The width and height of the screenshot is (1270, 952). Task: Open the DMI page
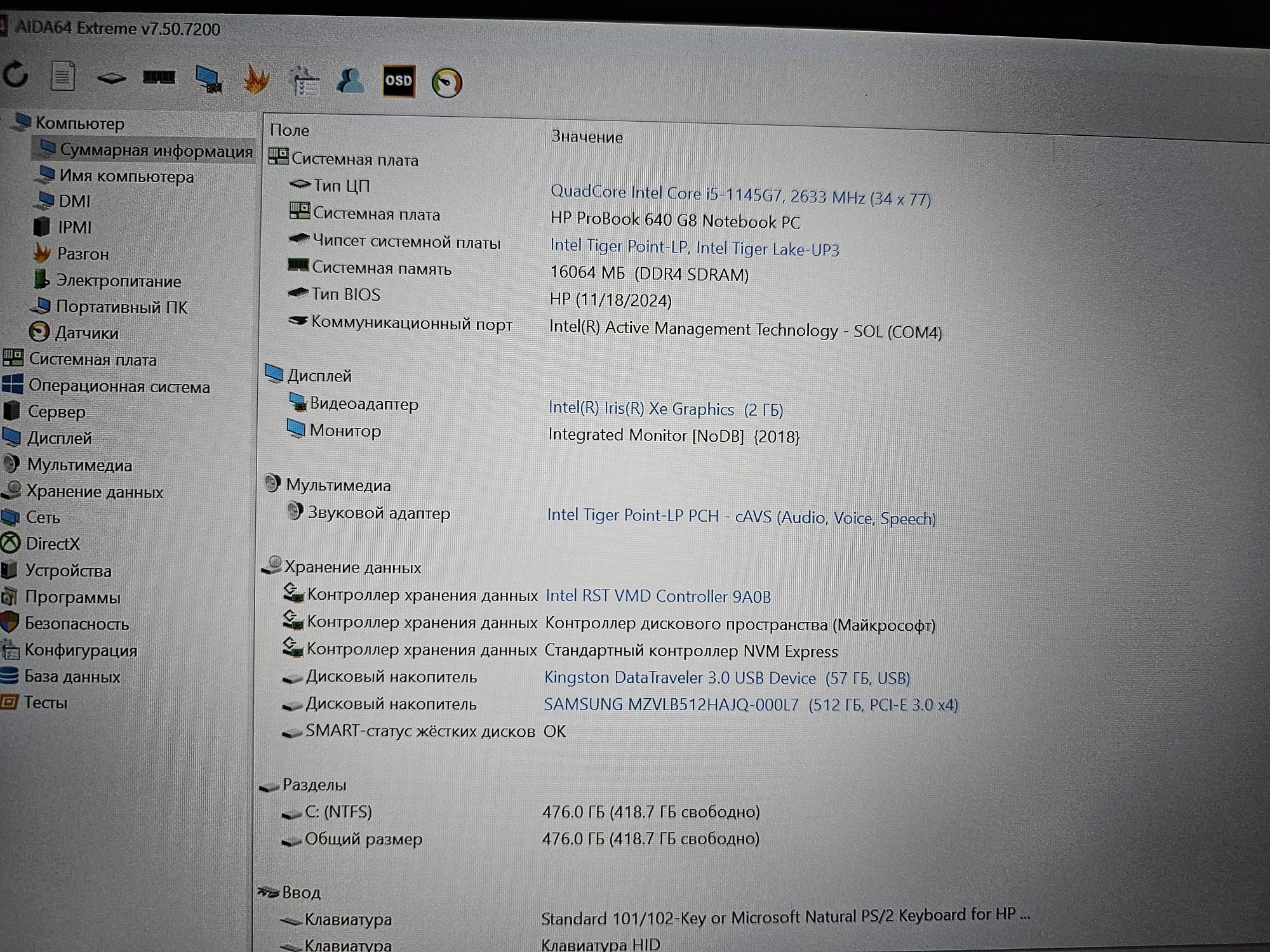click(x=74, y=201)
